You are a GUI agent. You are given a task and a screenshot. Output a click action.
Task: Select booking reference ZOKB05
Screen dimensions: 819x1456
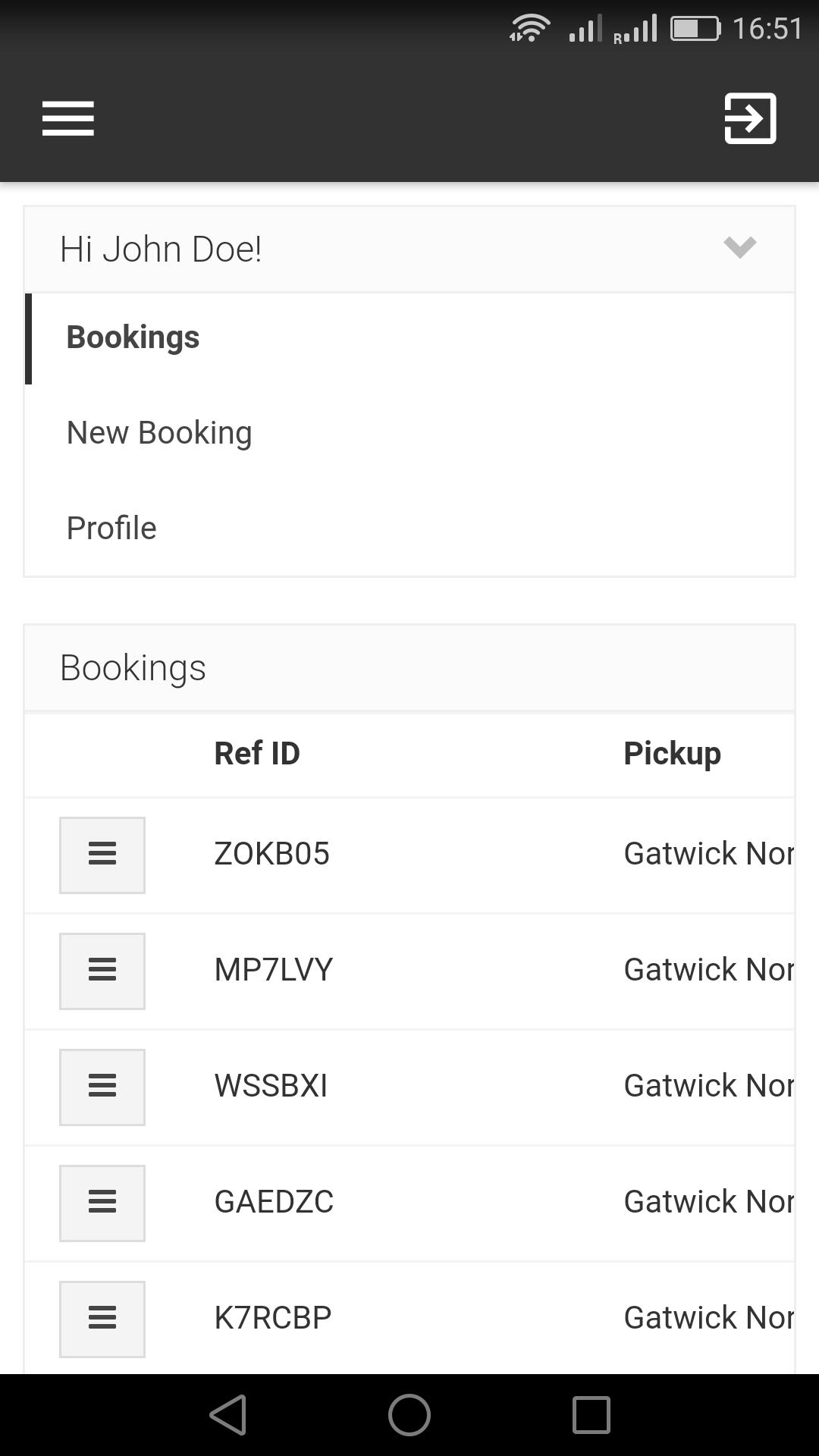tap(271, 854)
